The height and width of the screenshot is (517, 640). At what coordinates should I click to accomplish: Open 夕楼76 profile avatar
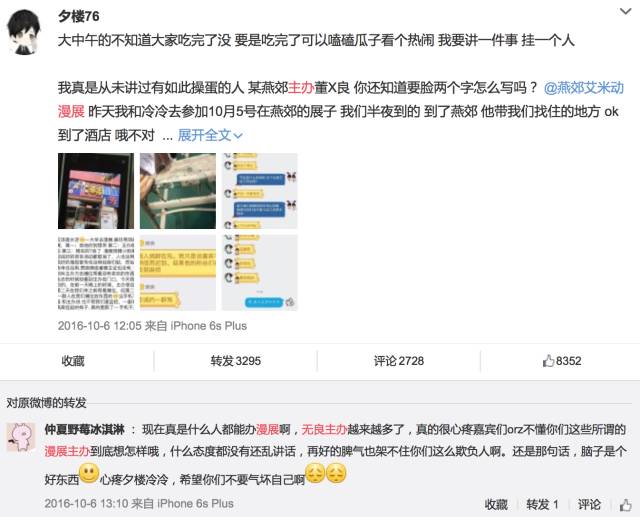pos(25,32)
